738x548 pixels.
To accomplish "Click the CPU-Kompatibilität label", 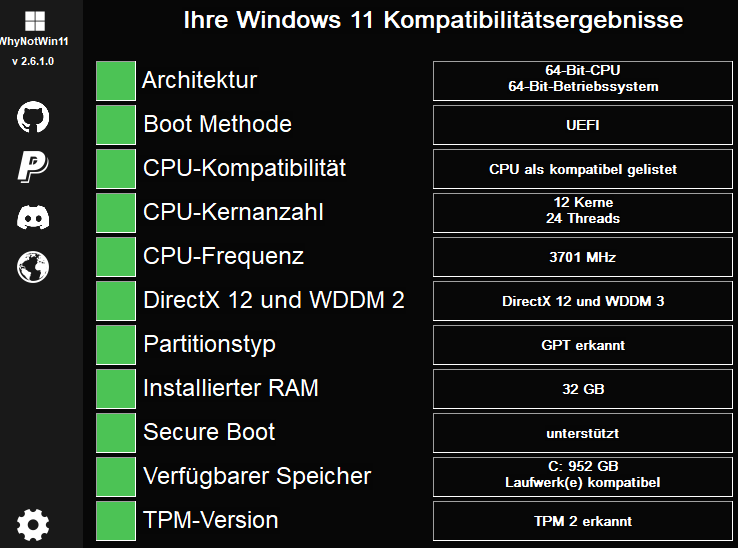I will (x=244, y=168).
